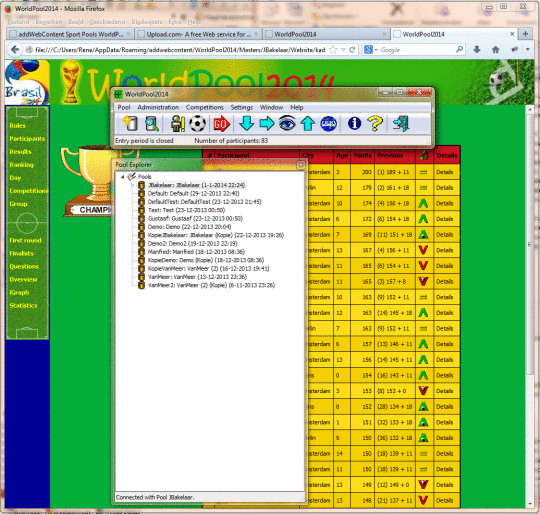Click the search magnifier in Google box
The image size is (540, 514).
point(459,50)
